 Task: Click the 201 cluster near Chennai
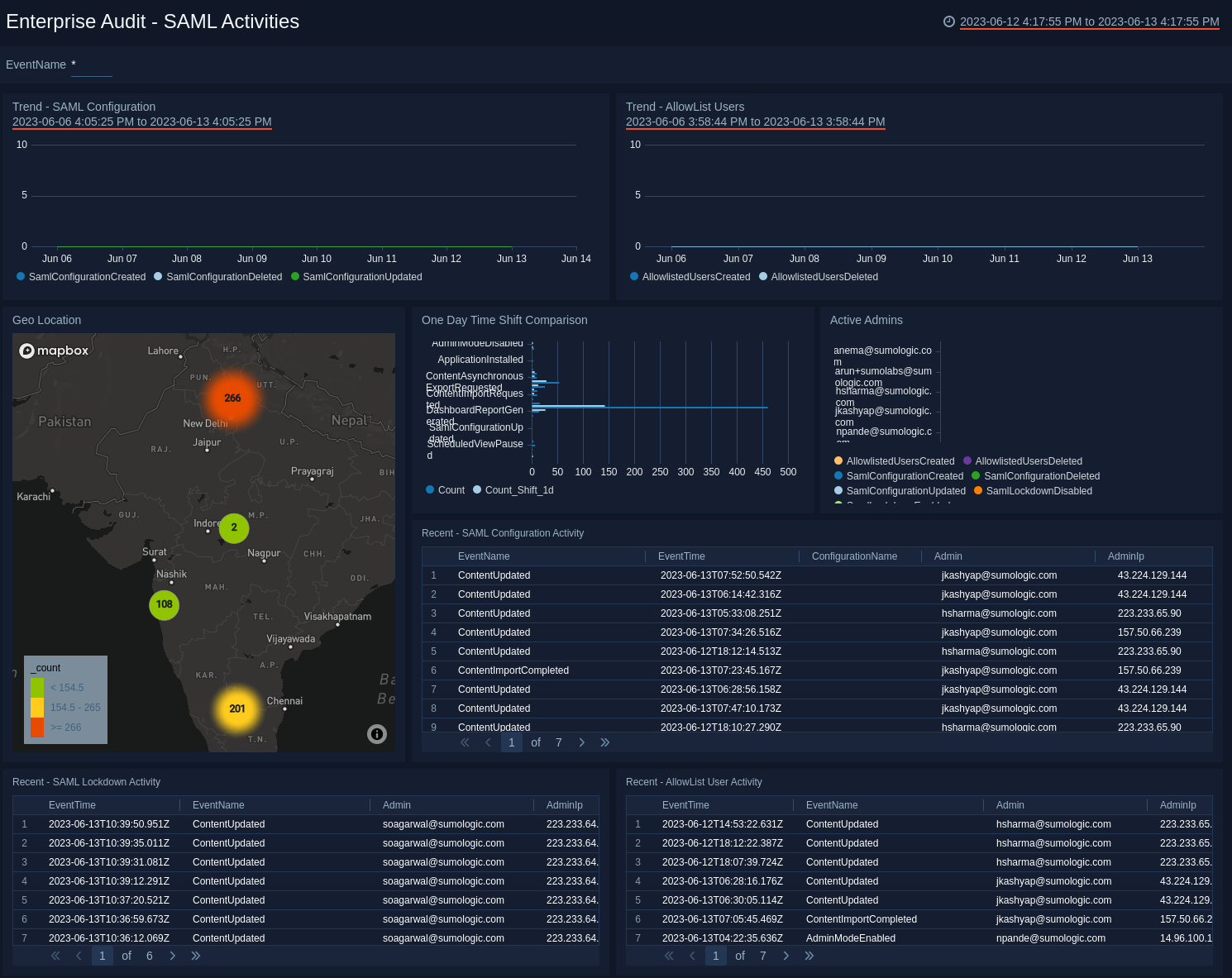coord(237,708)
